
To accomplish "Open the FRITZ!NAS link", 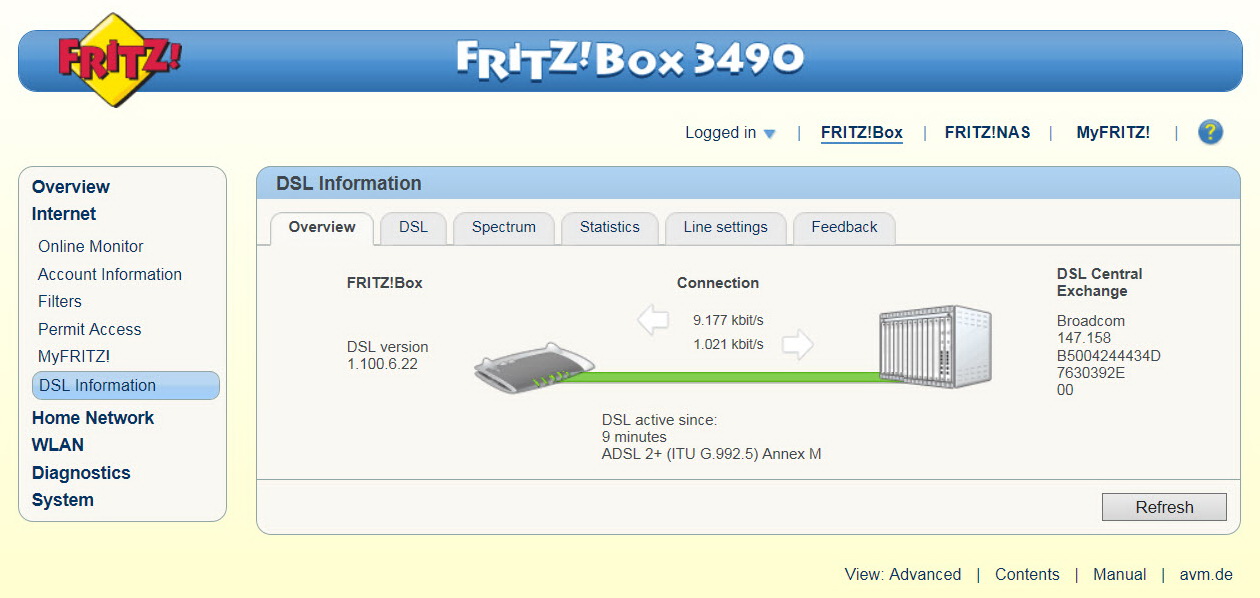I will pos(988,133).
